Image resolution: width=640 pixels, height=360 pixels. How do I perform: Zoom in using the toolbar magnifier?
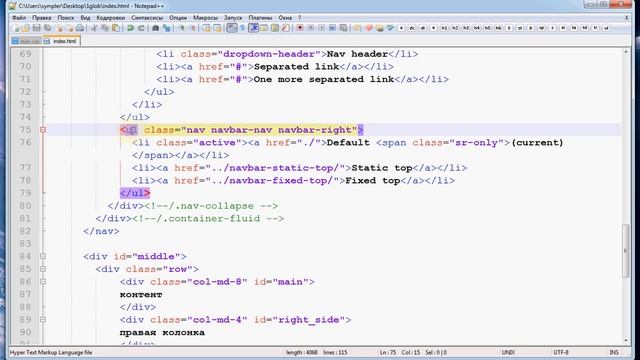[181, 28]
